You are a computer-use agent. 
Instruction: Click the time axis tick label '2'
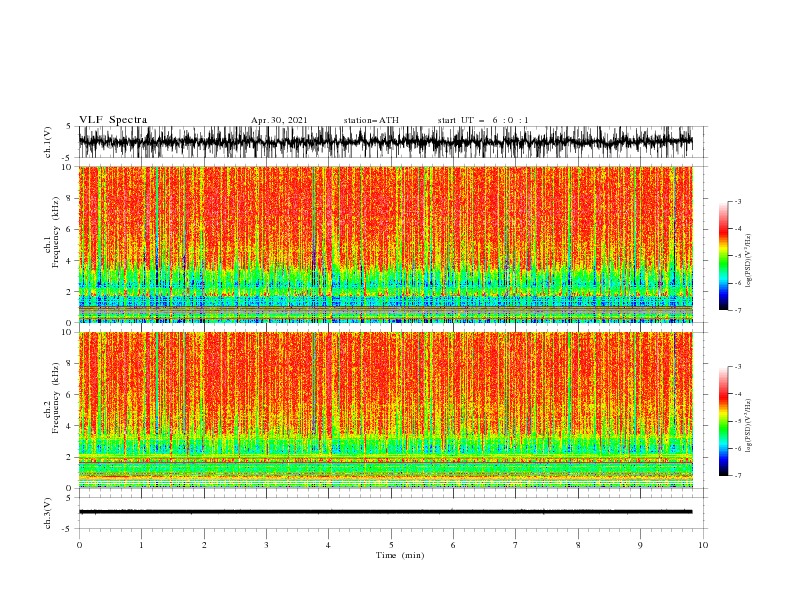click(x=204, y=545)
